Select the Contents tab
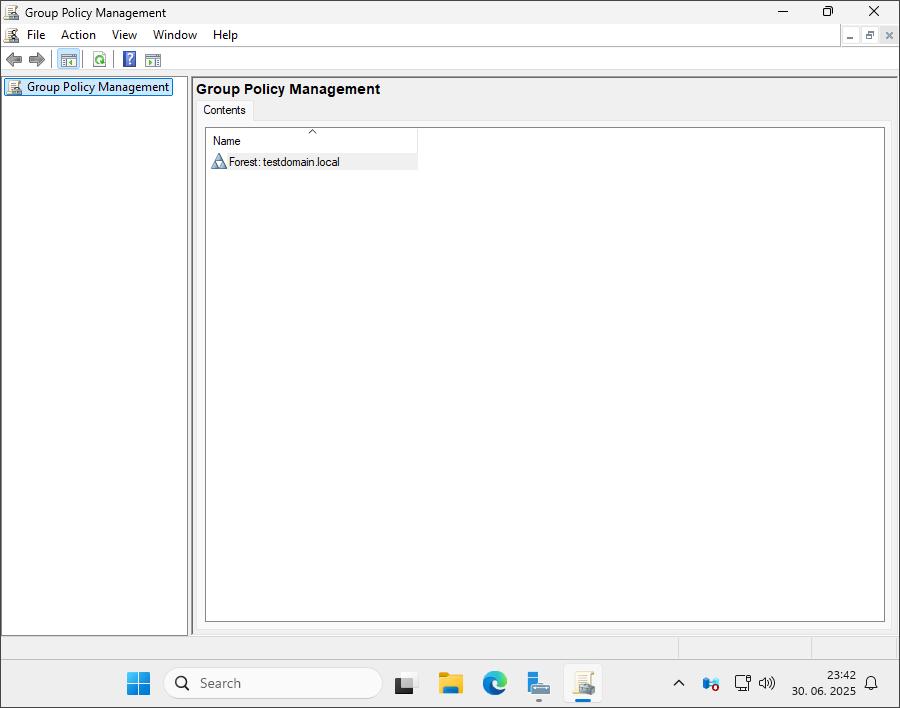Viewport: 900px width, 708px height. coord(224,110)
